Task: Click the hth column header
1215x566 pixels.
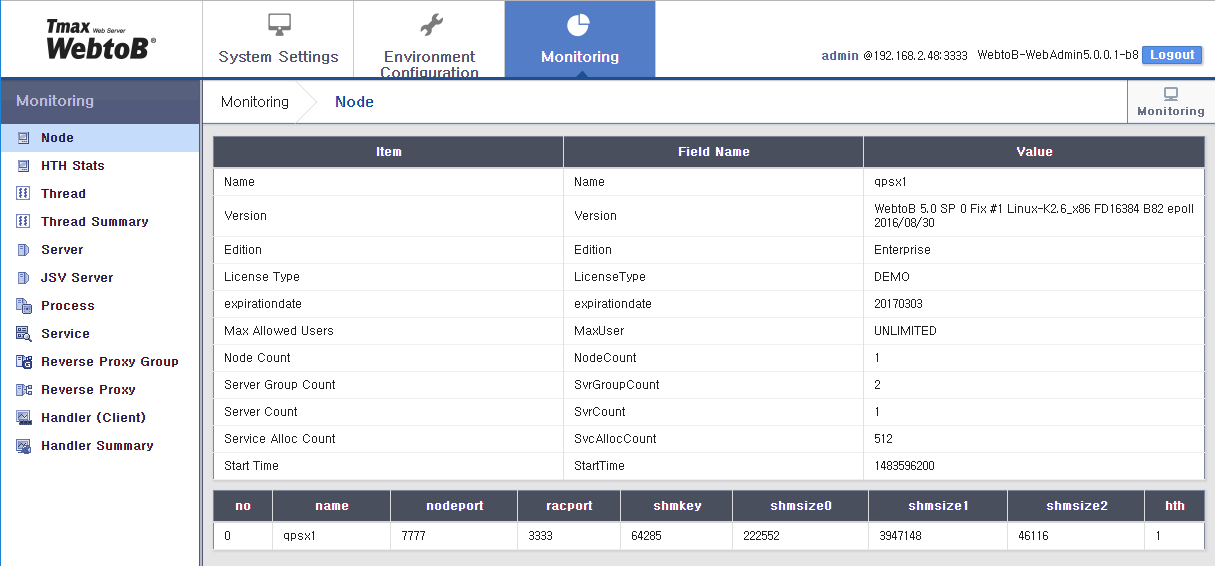Action: click(1174, 506)
